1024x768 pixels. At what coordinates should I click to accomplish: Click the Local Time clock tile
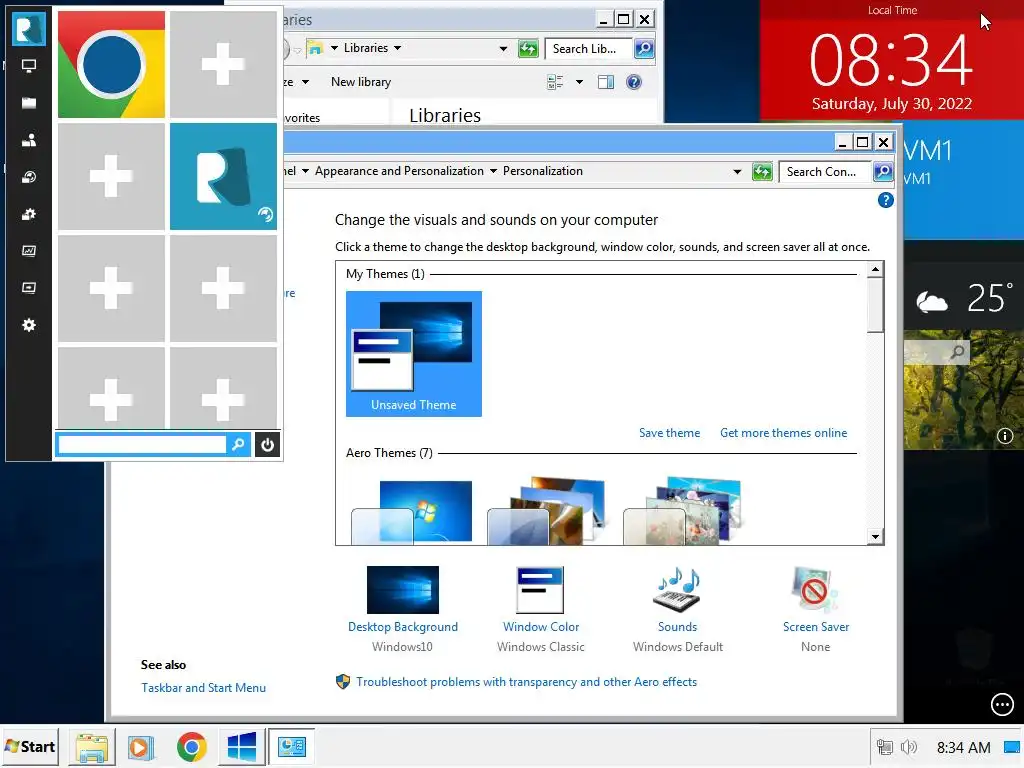[x=891, y=60]
